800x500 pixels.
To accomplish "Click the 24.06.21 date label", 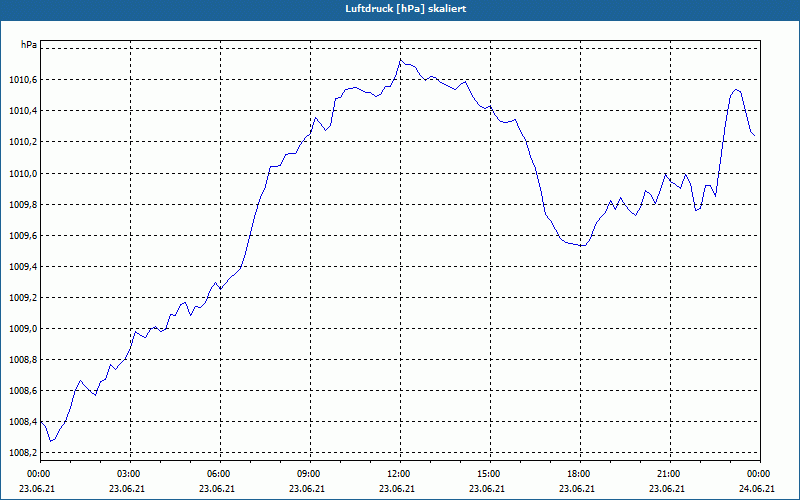I will click(757, 489).
